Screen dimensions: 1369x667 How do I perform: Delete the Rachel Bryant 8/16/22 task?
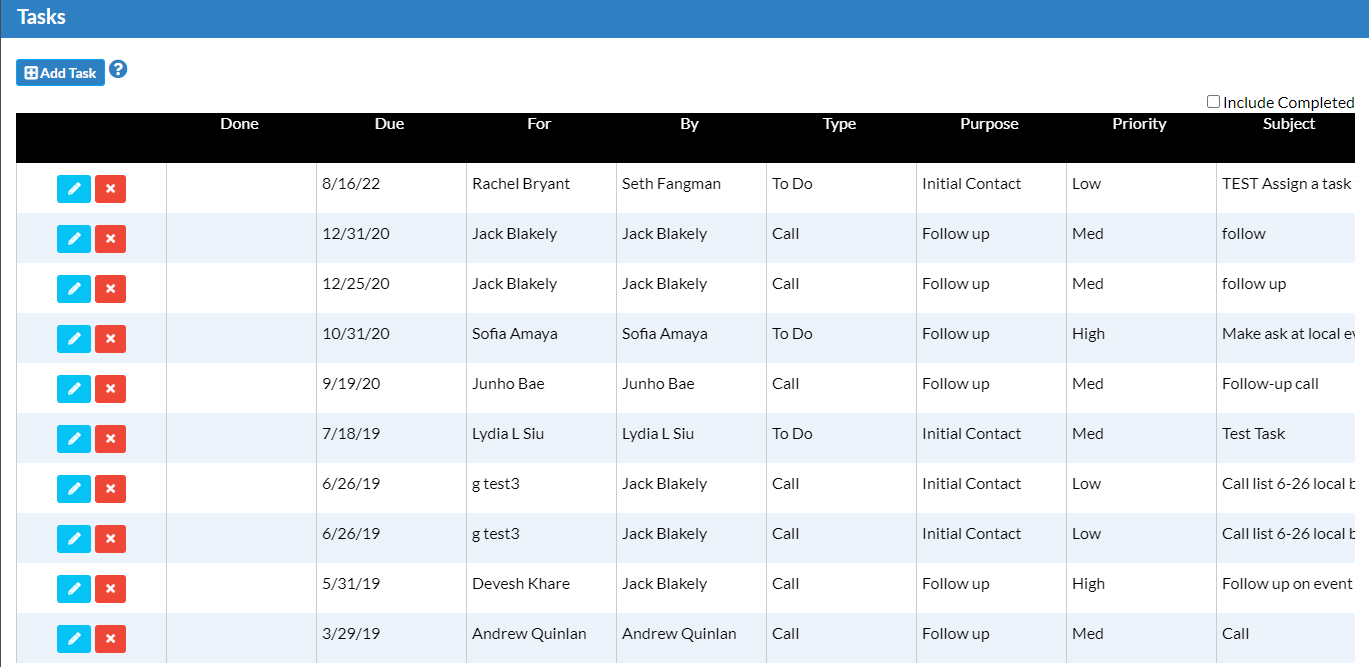click(110, 189)
